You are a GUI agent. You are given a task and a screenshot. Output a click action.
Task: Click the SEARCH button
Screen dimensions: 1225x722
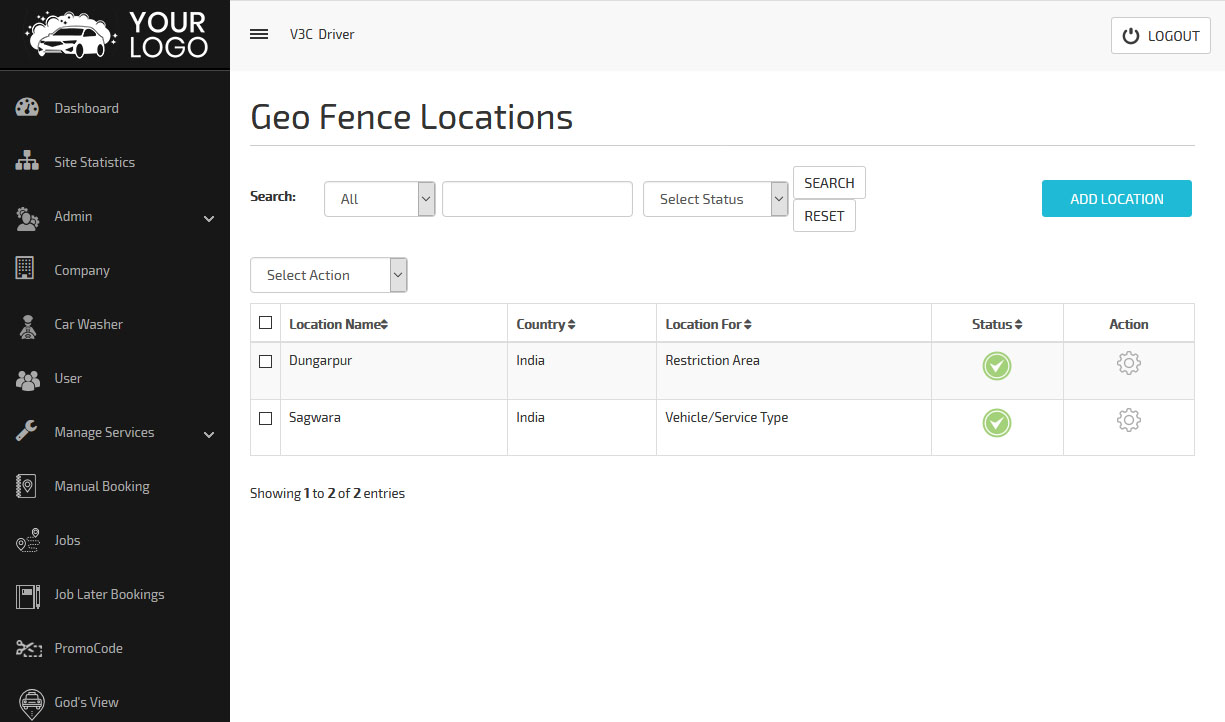click(x=829, y=183)
